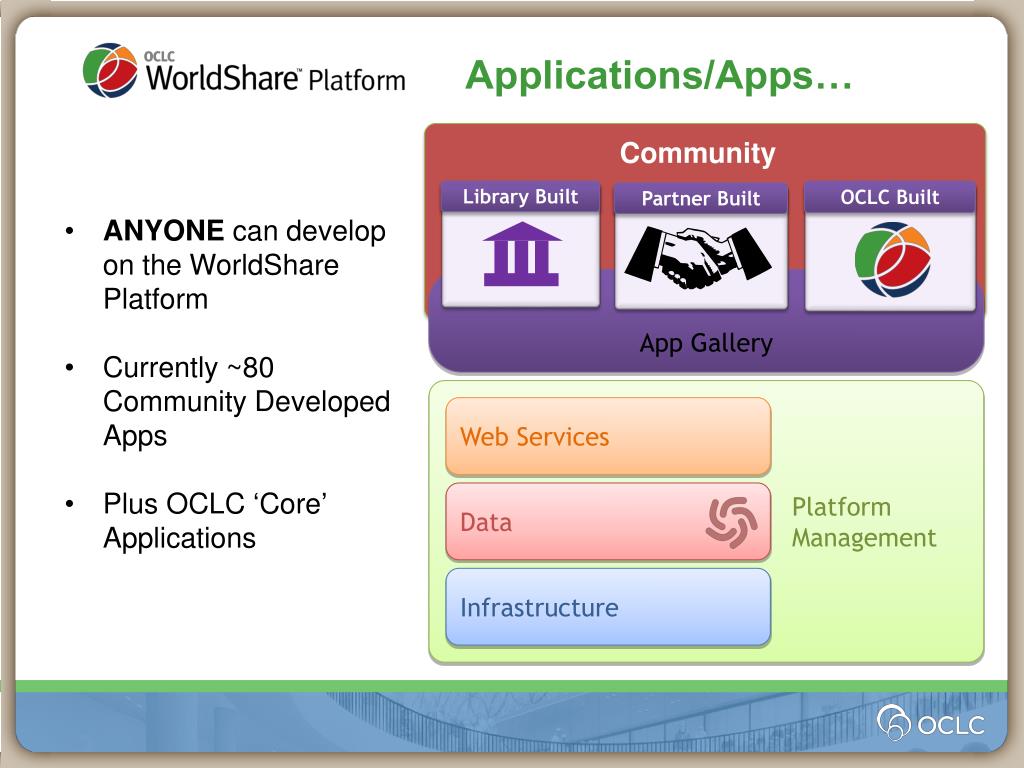Click the handshake partner icon

coord(698,257)
